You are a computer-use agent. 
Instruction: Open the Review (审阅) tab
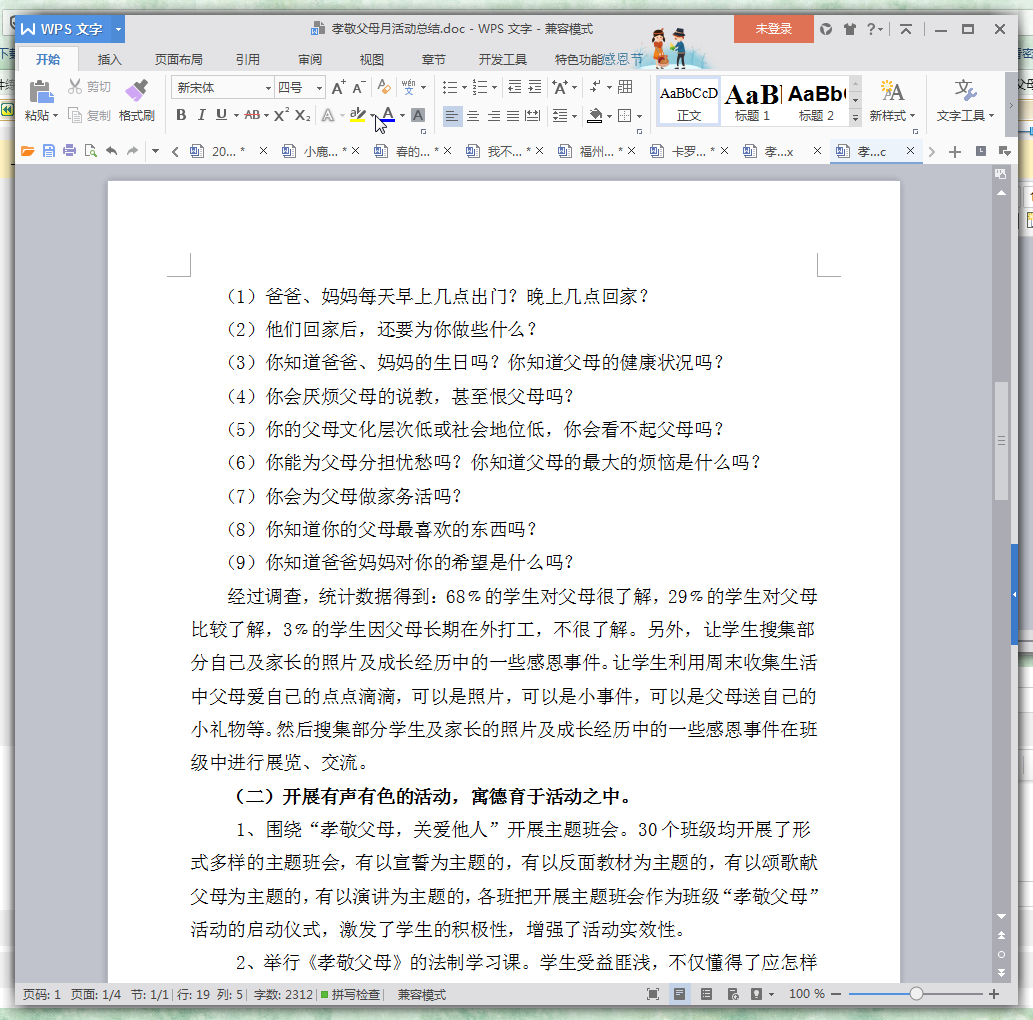pyautogui.click(x=310, y=59)
